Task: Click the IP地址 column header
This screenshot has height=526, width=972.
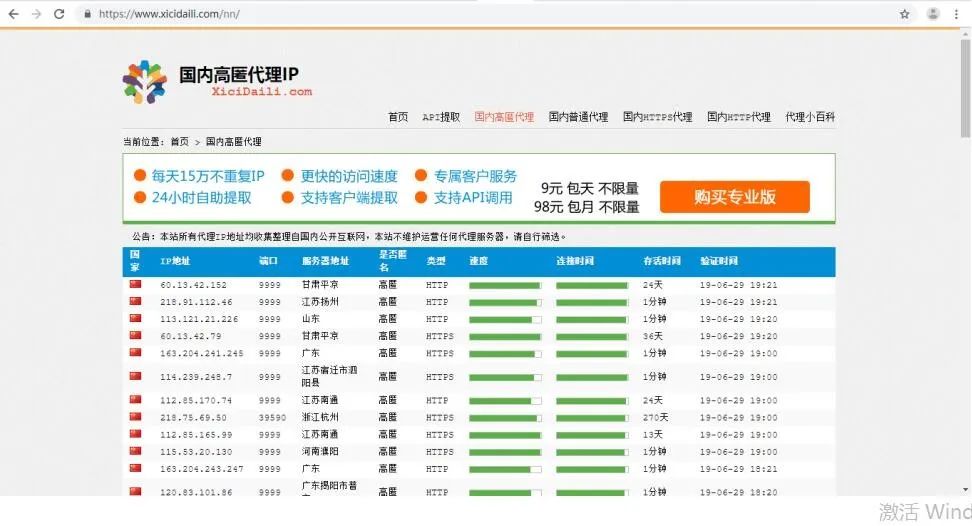Action: point(175,261)
